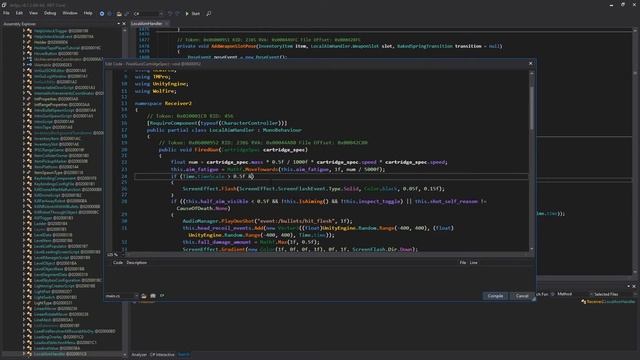Image resolution: width=640 pixels, height=360 pixels.
Task: Expand the LocalAimHandler tree node
Action: [x=24, y=354]
